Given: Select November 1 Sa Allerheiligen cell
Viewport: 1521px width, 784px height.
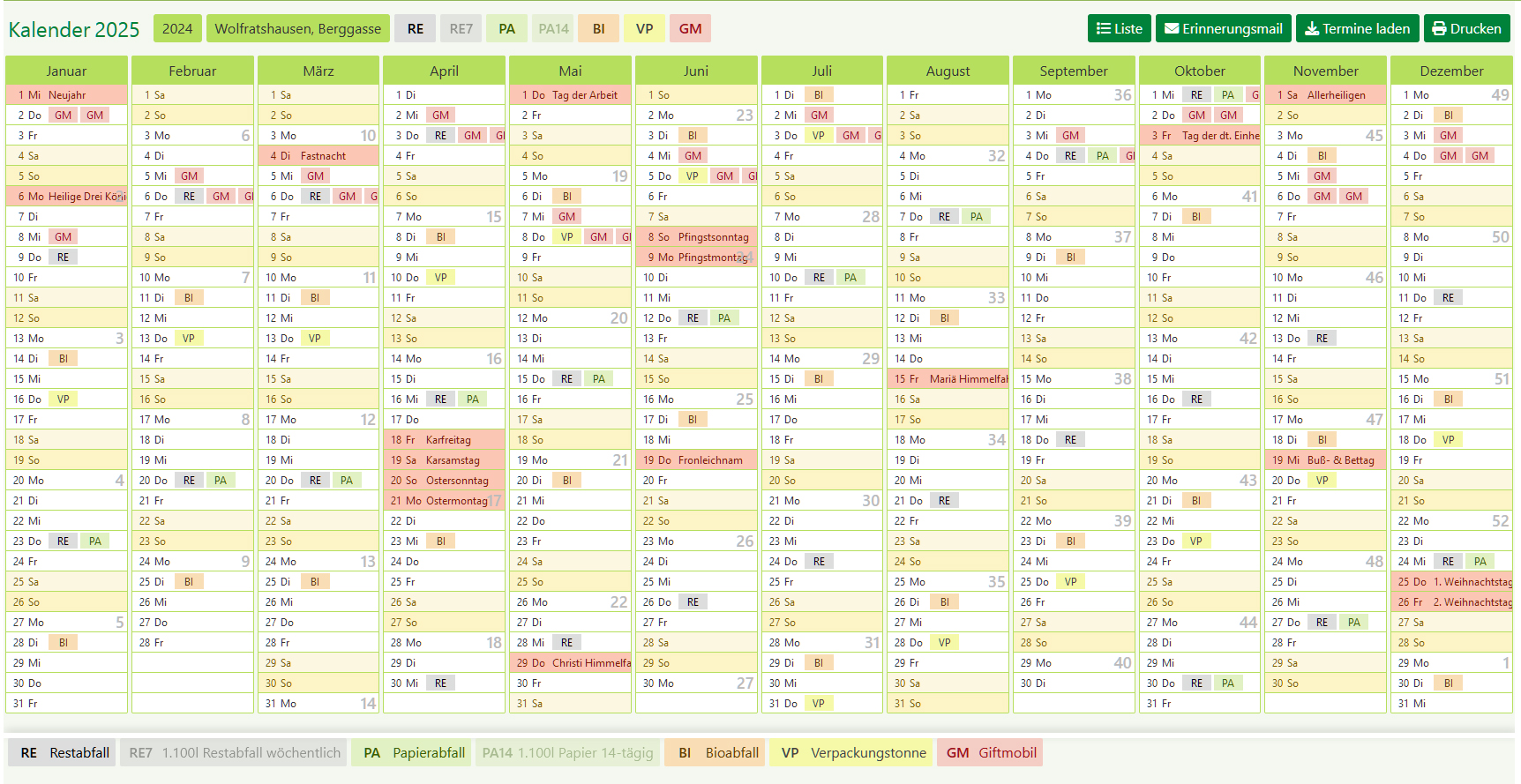Looking at the screenshot, I should point(1326,94).
